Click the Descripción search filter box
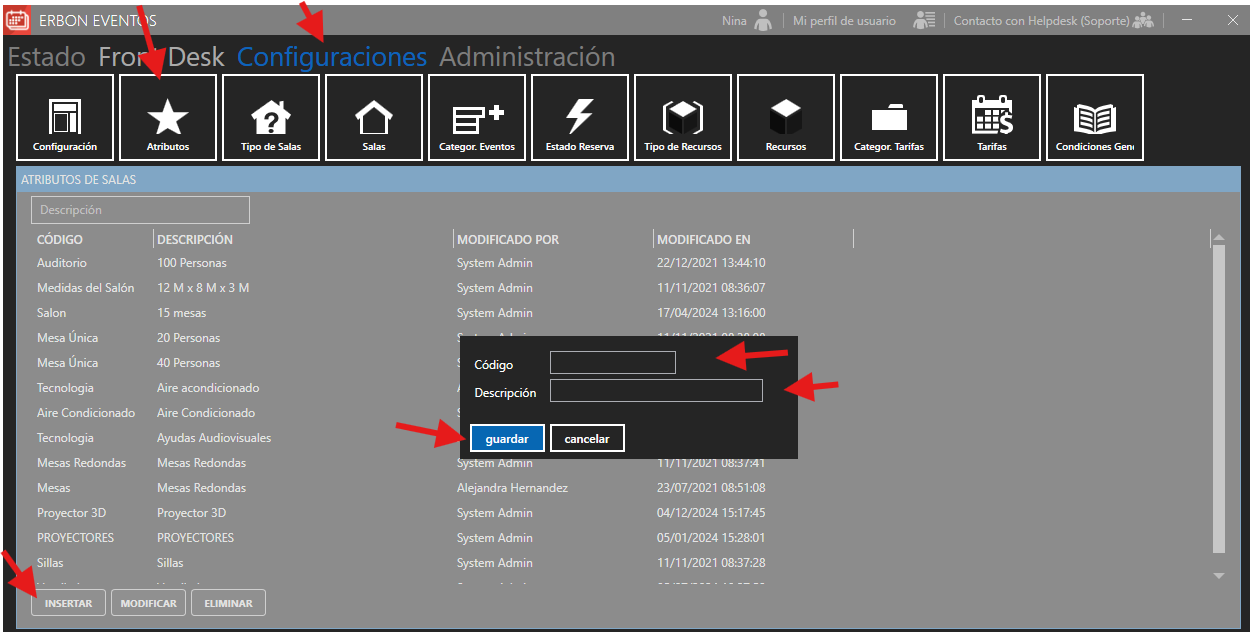The height and width of the screenshot is (632, 1250). tap(140, 210)
